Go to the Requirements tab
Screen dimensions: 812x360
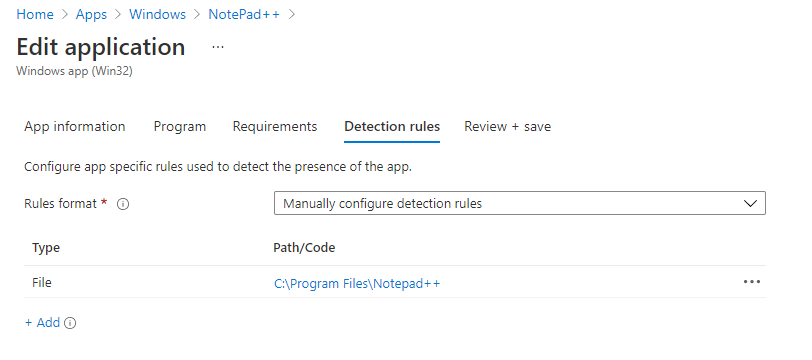click(x=274, y=126)
